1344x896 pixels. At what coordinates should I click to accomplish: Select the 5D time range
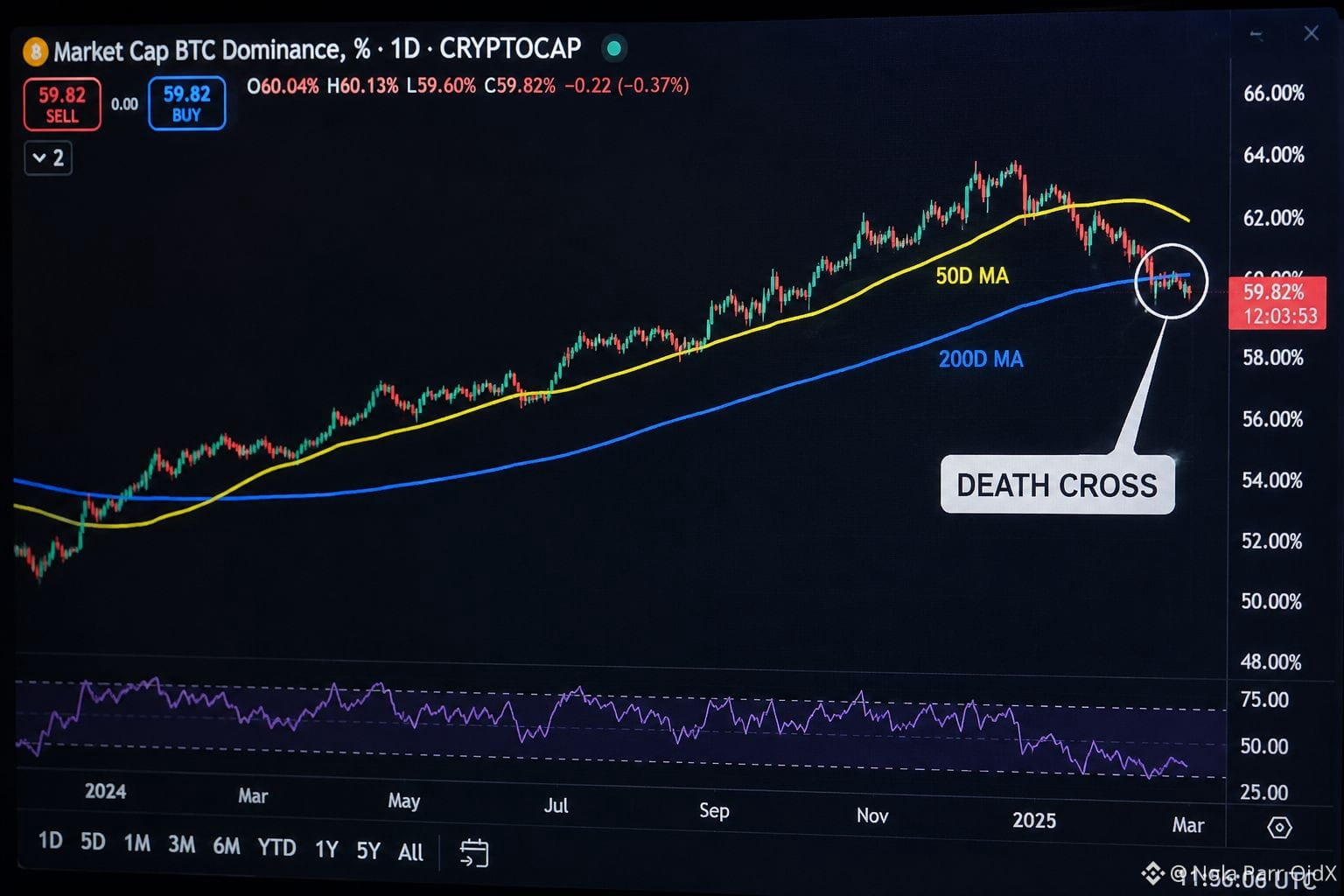pos(93,842)
